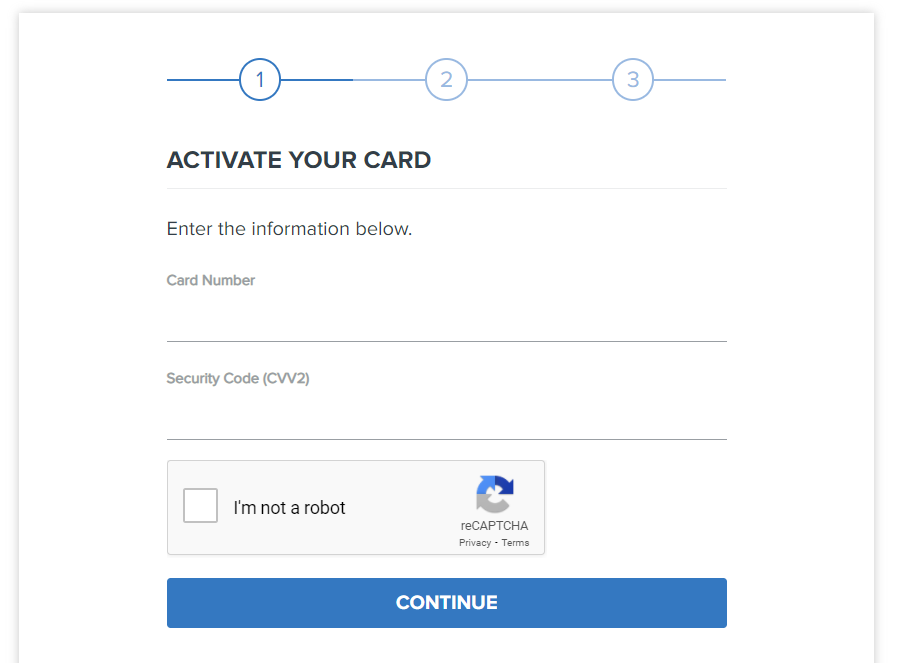Click the progress line between steps 2 and 3
This screenshot has height=663, width=911.
tap(540, 80)
